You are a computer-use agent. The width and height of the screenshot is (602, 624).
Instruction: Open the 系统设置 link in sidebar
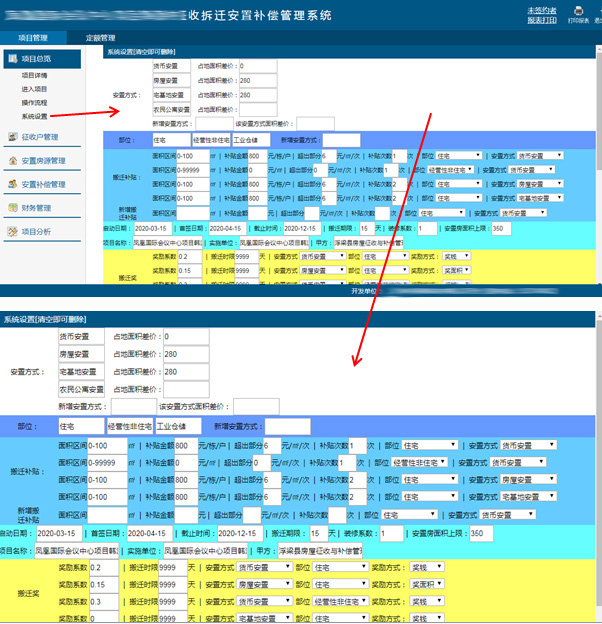point(35,116)
